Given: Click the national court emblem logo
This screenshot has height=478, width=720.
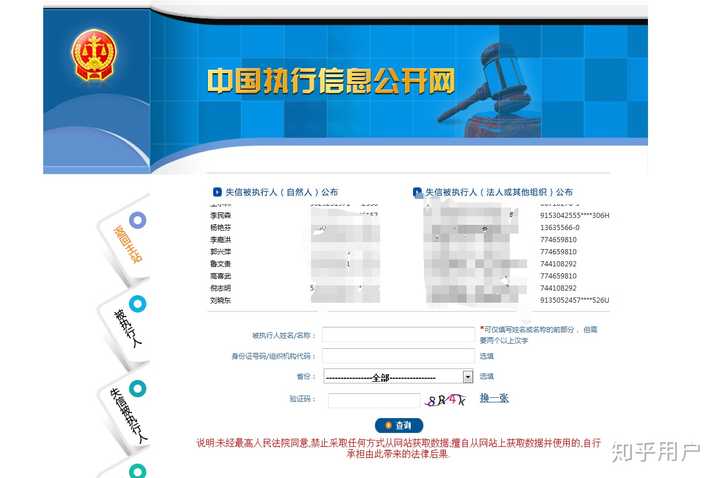Looking at the screenshot, I should 94,55.
